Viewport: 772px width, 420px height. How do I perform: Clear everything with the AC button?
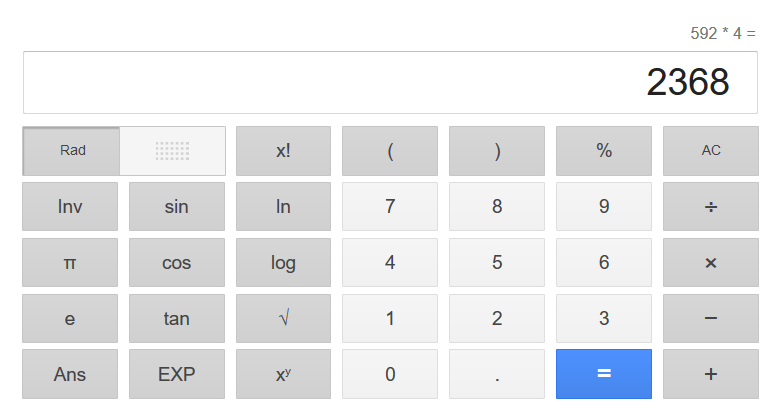tap(710, 151)
